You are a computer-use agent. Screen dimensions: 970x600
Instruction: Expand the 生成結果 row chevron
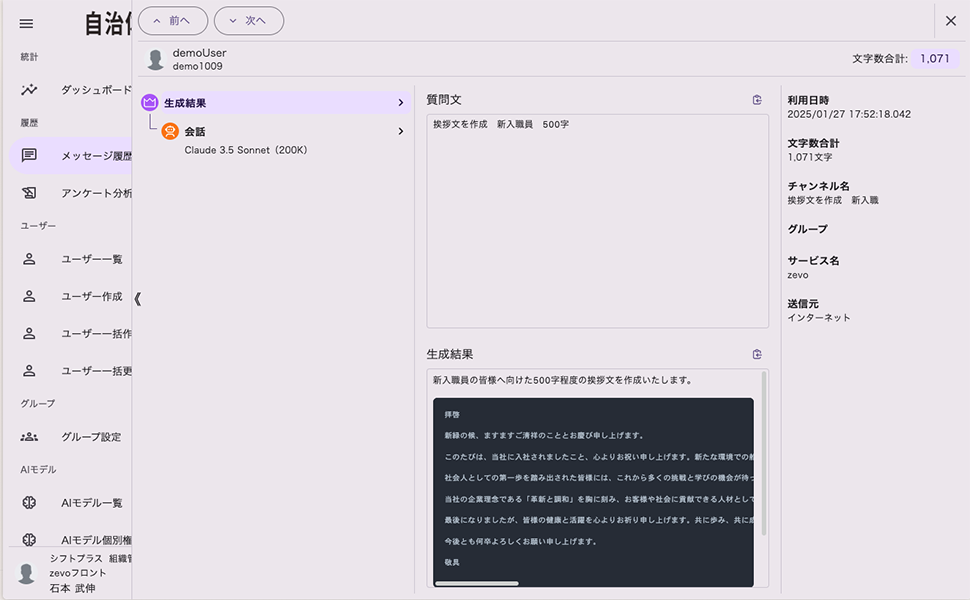pyautogui.click(x=401, y=103)
